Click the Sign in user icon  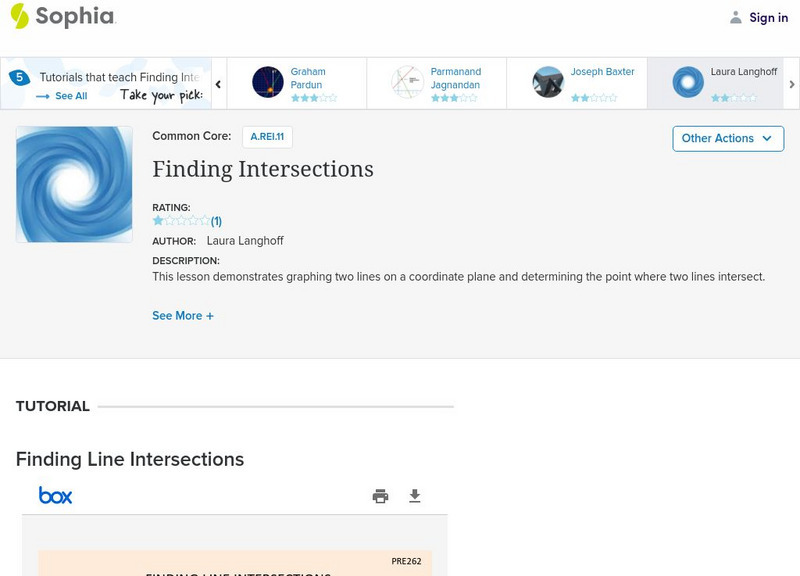736,17
